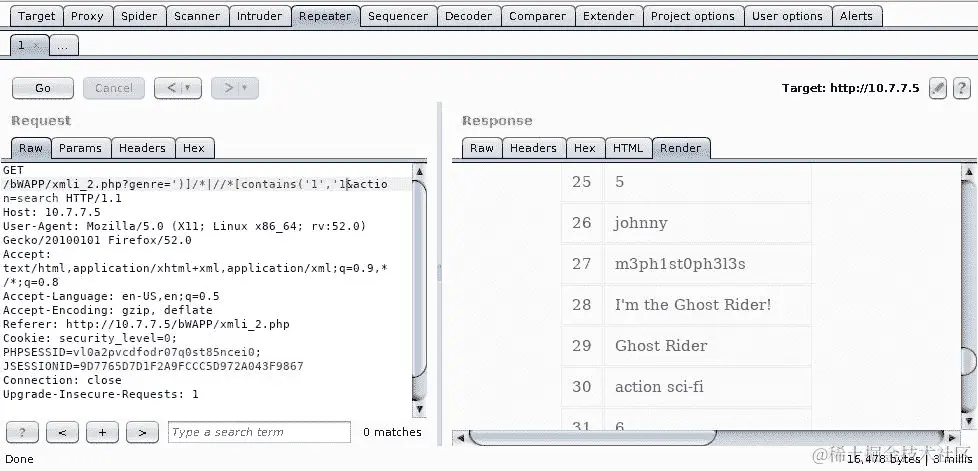View the Alerts tab

[856, 16]
